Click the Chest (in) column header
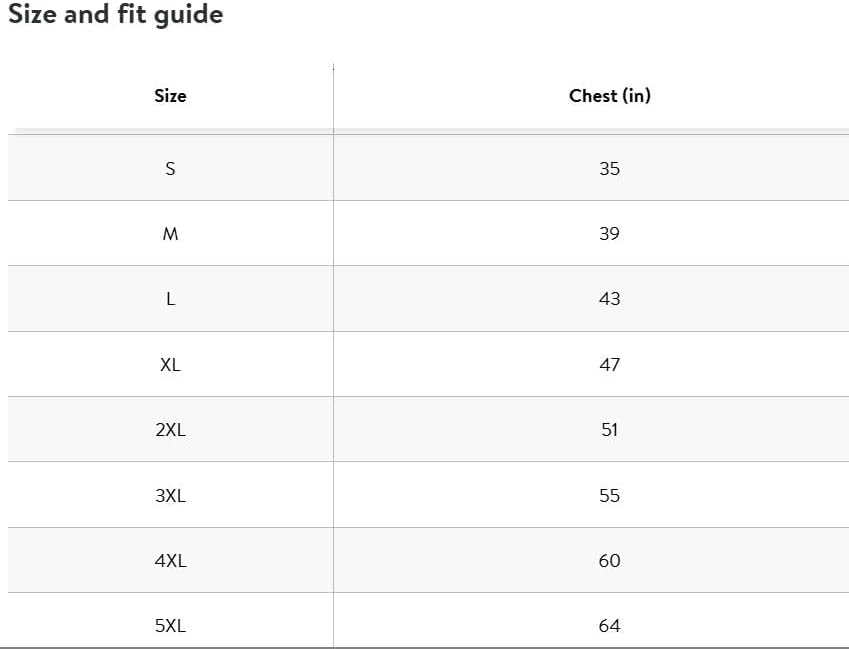 point(609,96)
